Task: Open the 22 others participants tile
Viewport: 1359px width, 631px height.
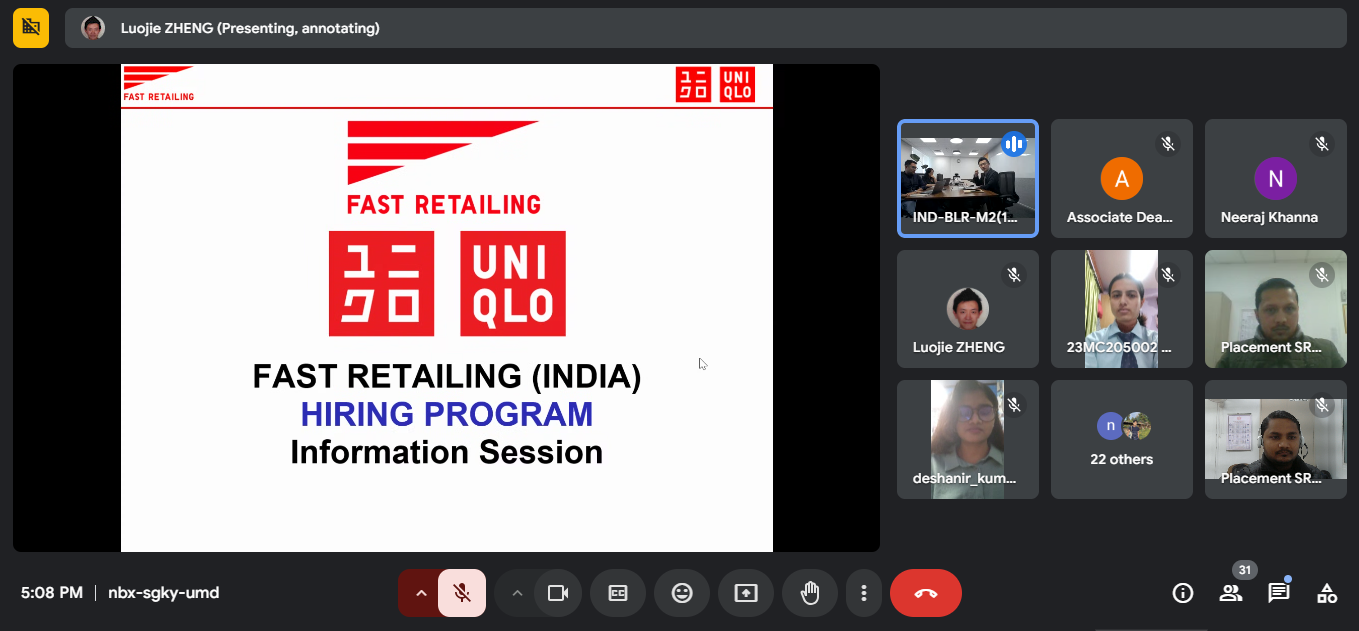Action: tap(1122, 439)
